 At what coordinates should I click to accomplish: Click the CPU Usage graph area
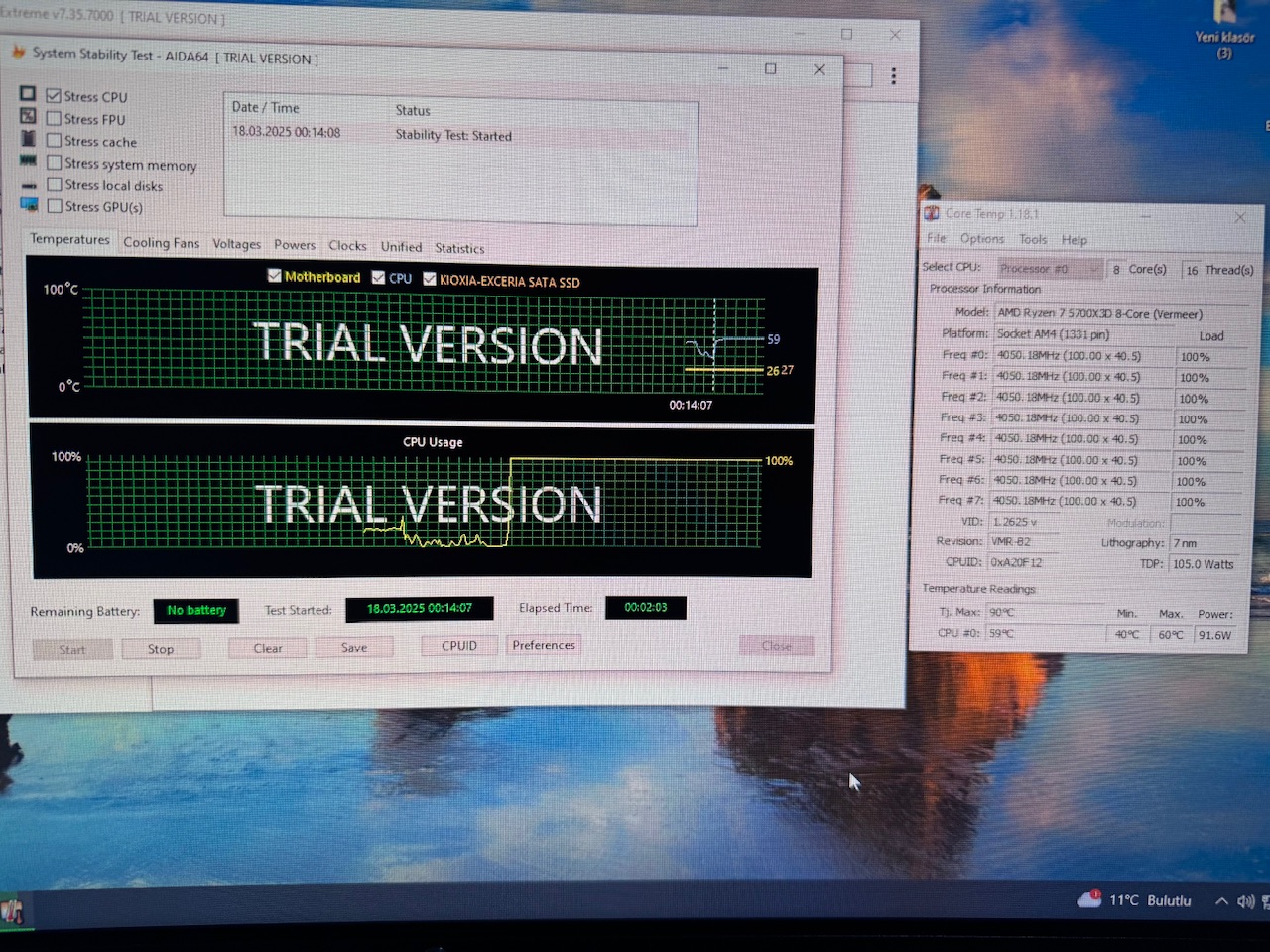point(422,503)
